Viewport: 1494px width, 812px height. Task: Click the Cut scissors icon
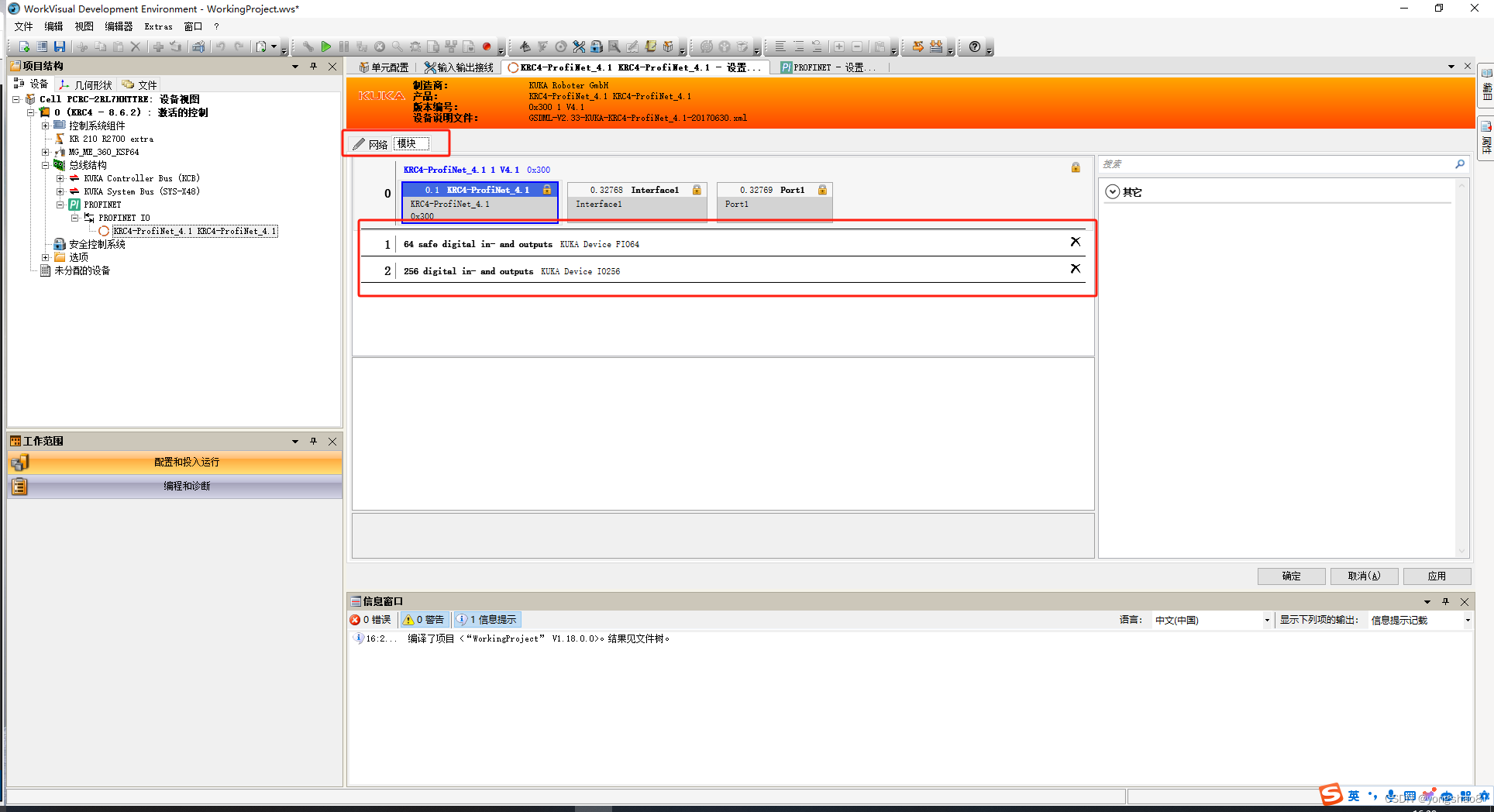click(82, 46)
